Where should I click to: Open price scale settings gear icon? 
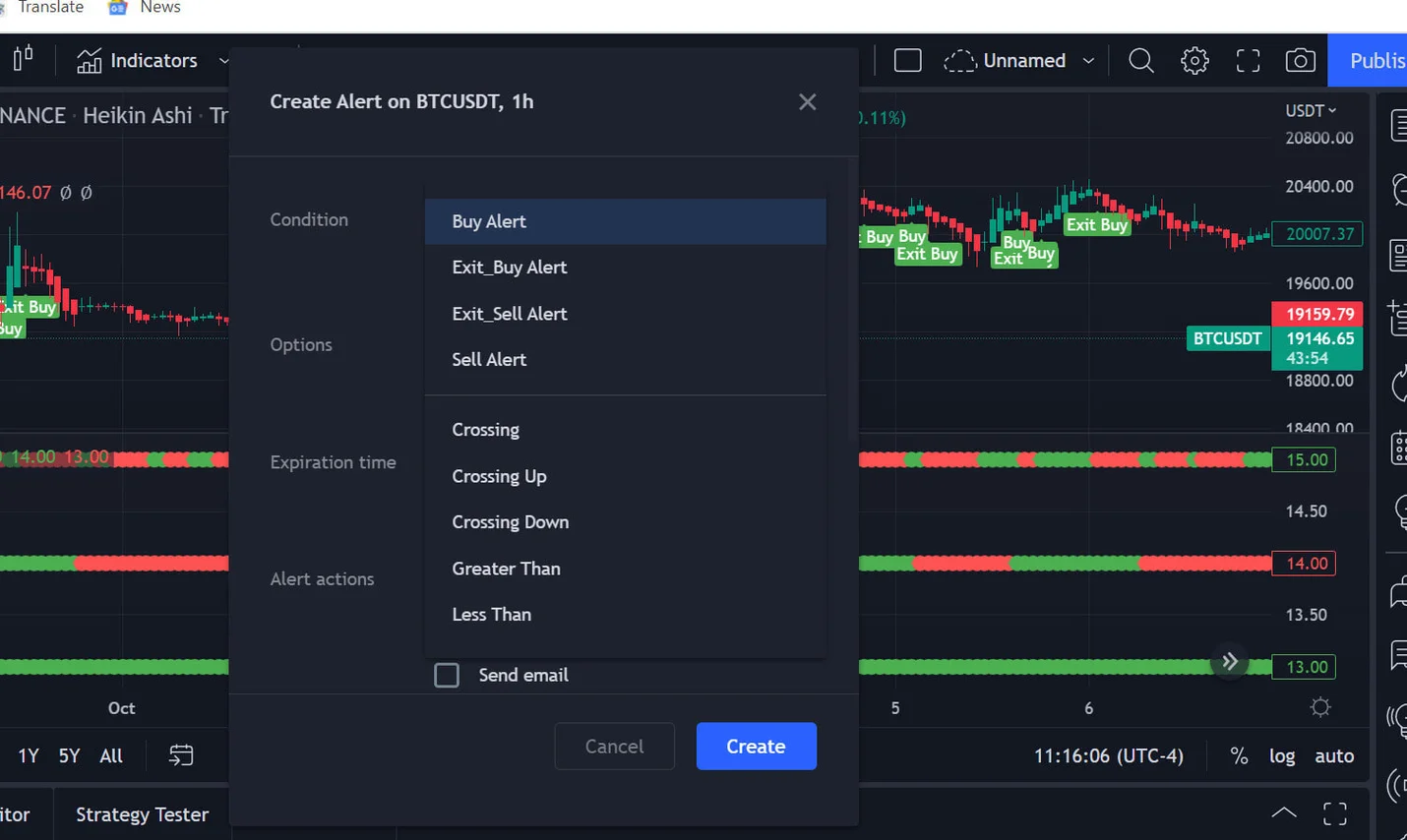(x=1320, y=707)
